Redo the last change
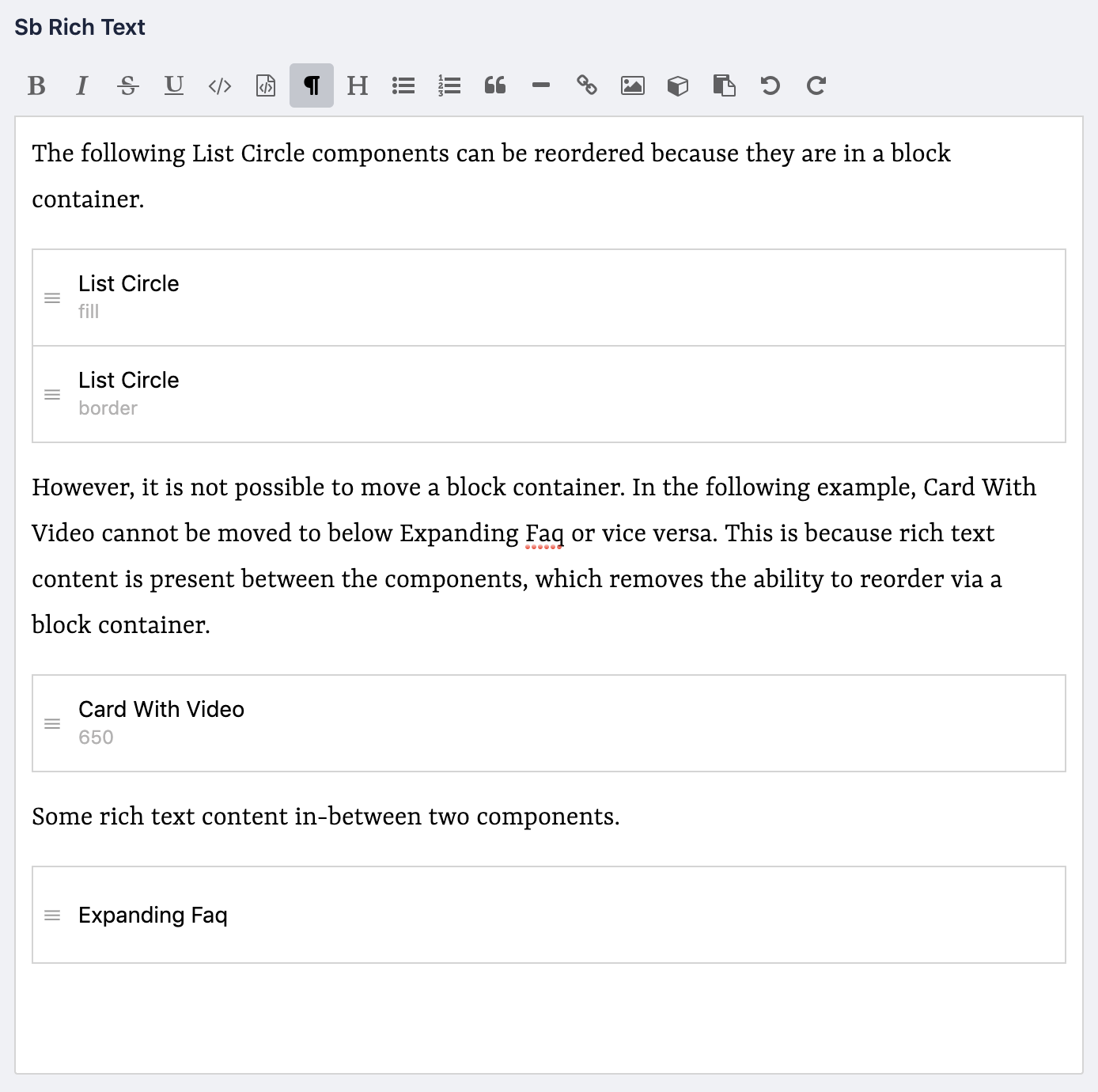 point(817,85)
